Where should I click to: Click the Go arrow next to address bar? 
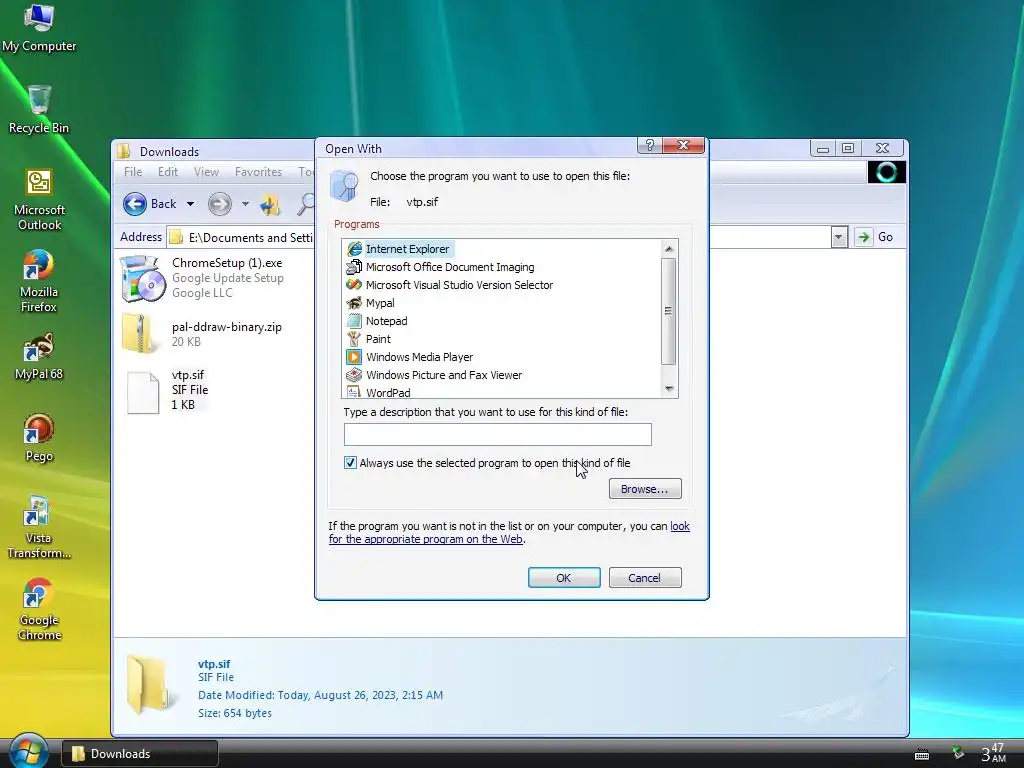click(x=863, y=237)
